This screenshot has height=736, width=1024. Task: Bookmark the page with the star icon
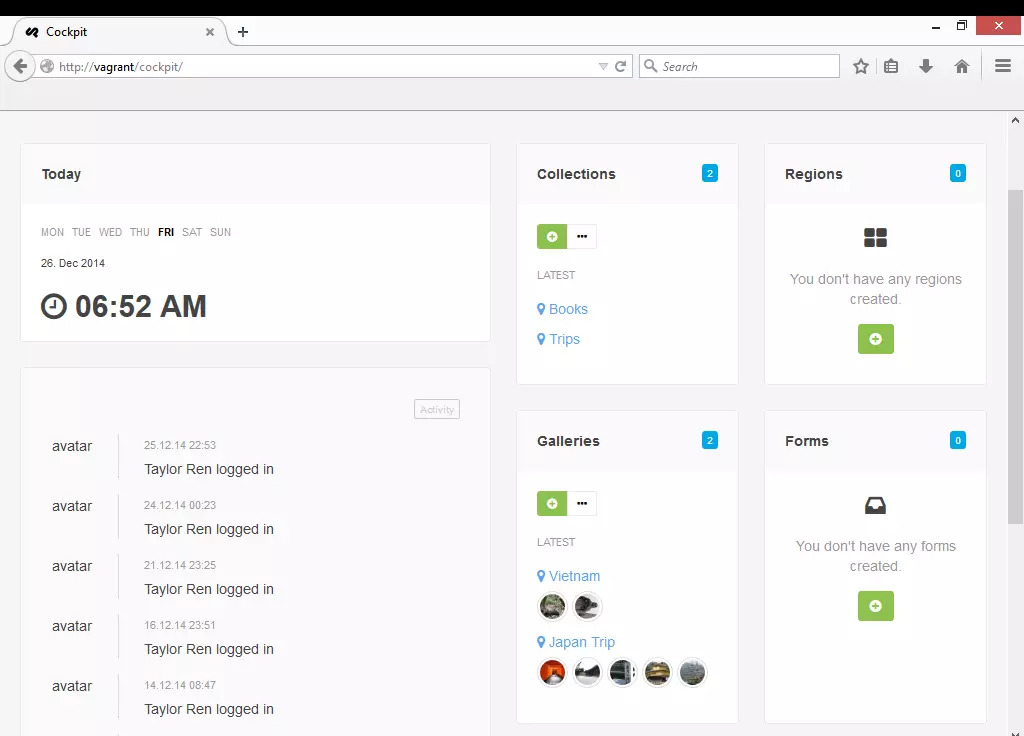tap(861, 65)
